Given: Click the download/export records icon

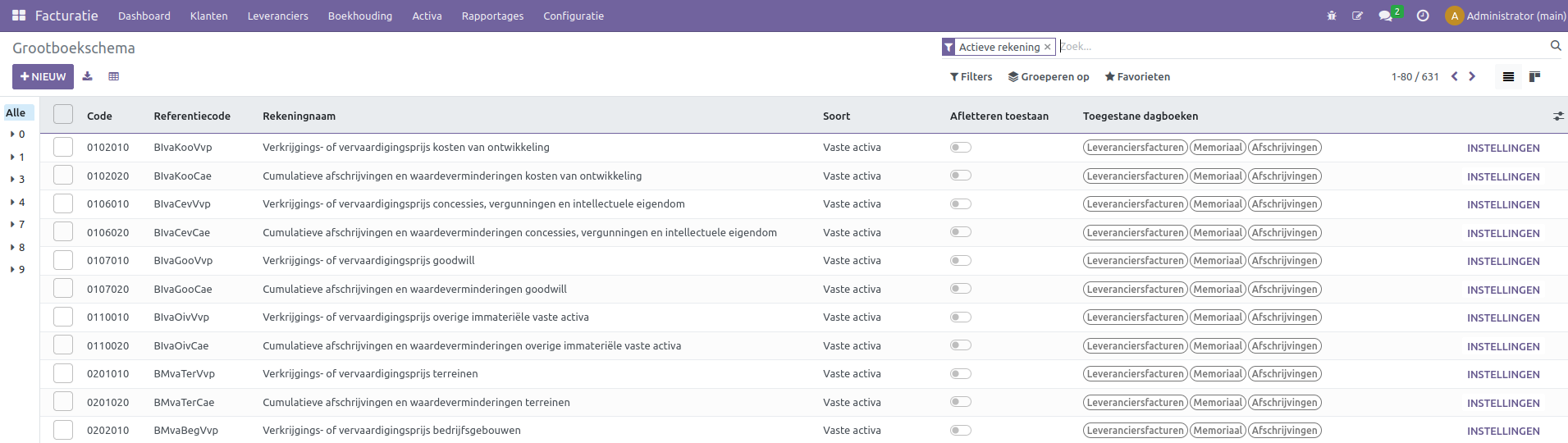Looking at the screenshot, I should (87, 76).
